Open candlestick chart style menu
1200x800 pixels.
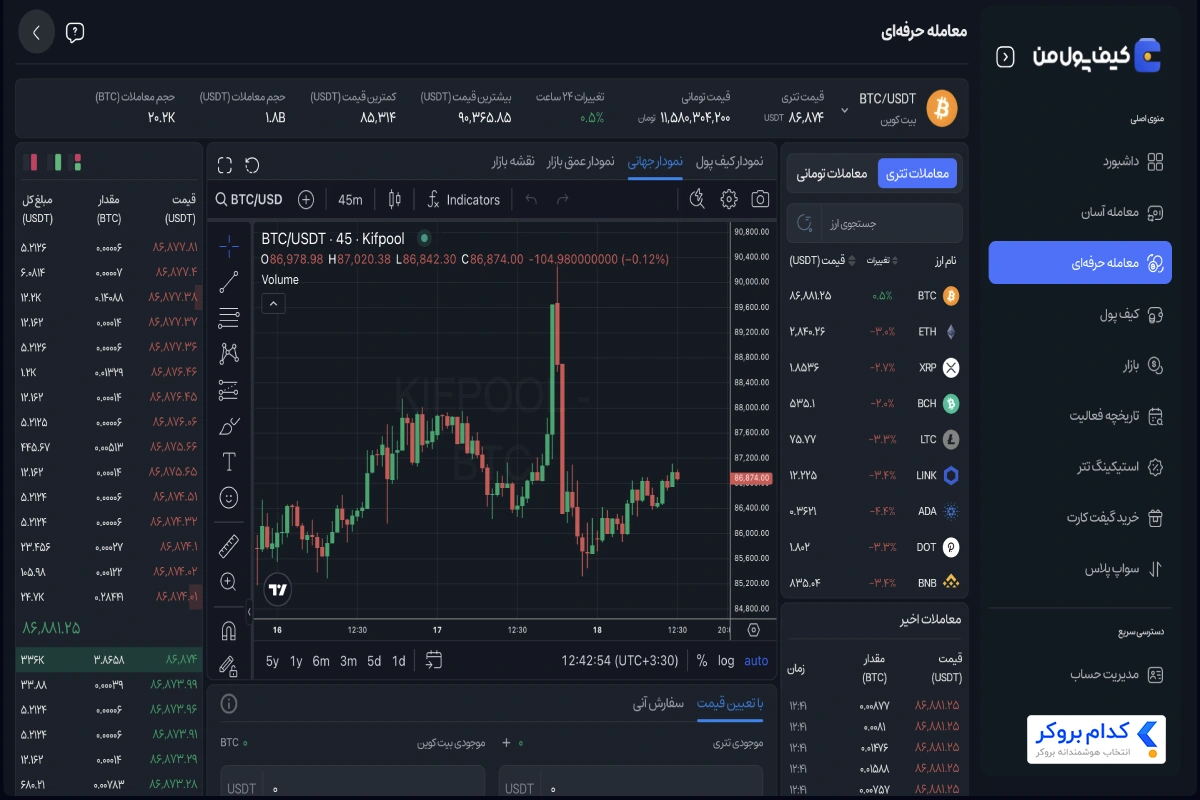(394, 200)
